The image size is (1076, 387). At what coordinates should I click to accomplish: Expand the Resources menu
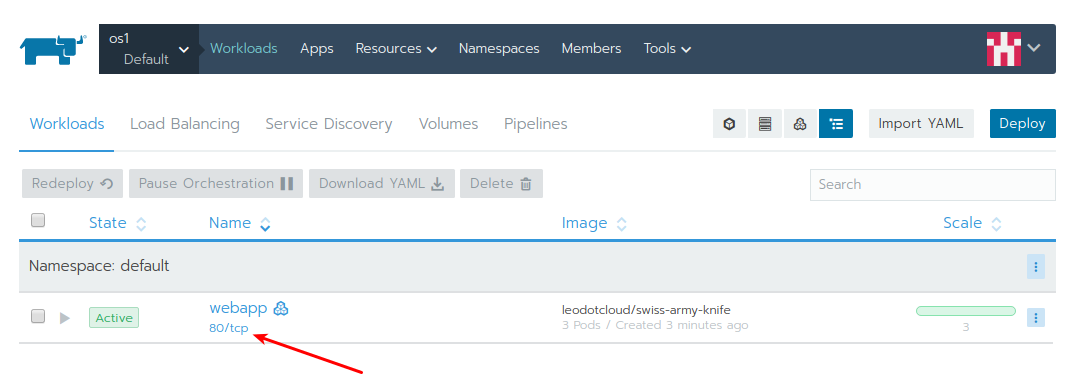point(396,49)
